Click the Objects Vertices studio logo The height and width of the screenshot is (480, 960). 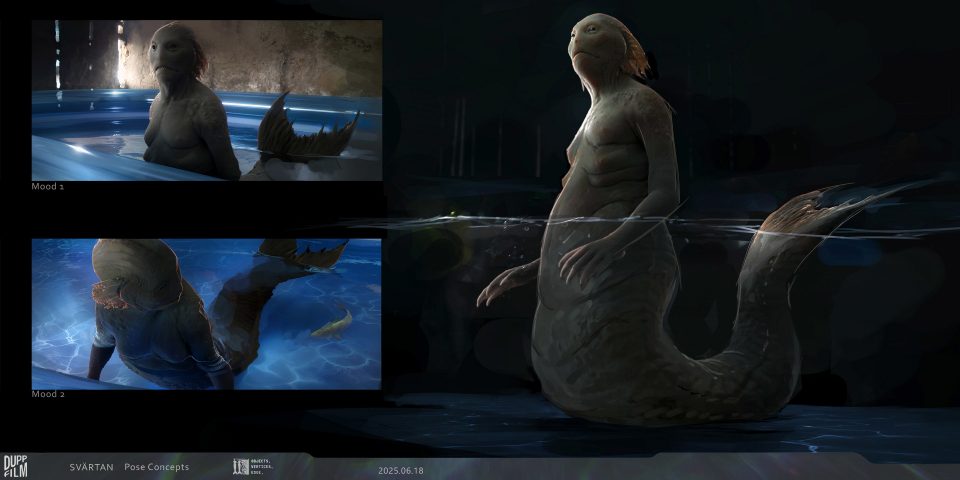point(253,466)
